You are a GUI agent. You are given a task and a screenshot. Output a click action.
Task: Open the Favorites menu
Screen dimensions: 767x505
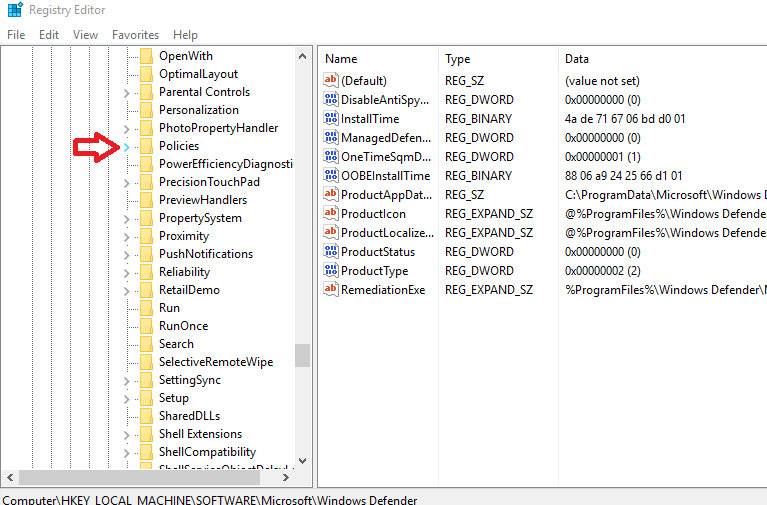135,35
